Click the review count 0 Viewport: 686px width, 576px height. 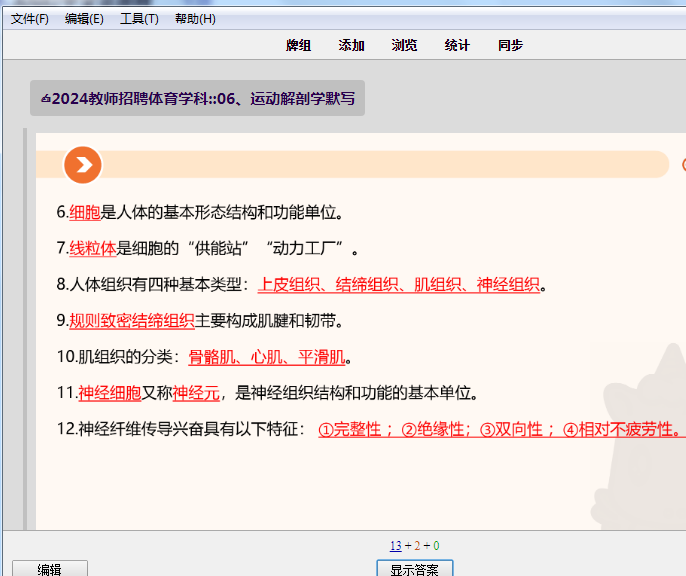(436, 545)
